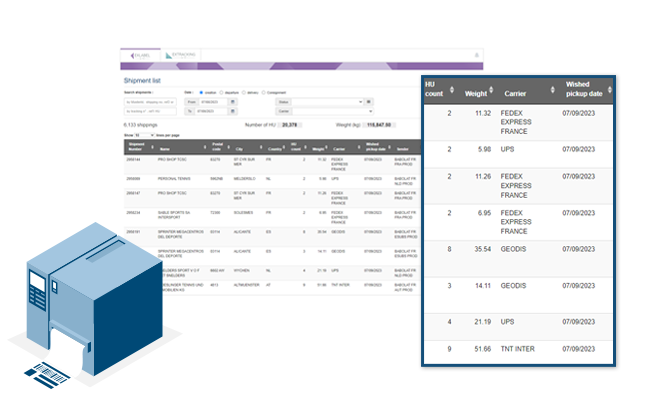
Task: Click UPS in the enlarged panel's 21.19 row
Action: point(507,322)
